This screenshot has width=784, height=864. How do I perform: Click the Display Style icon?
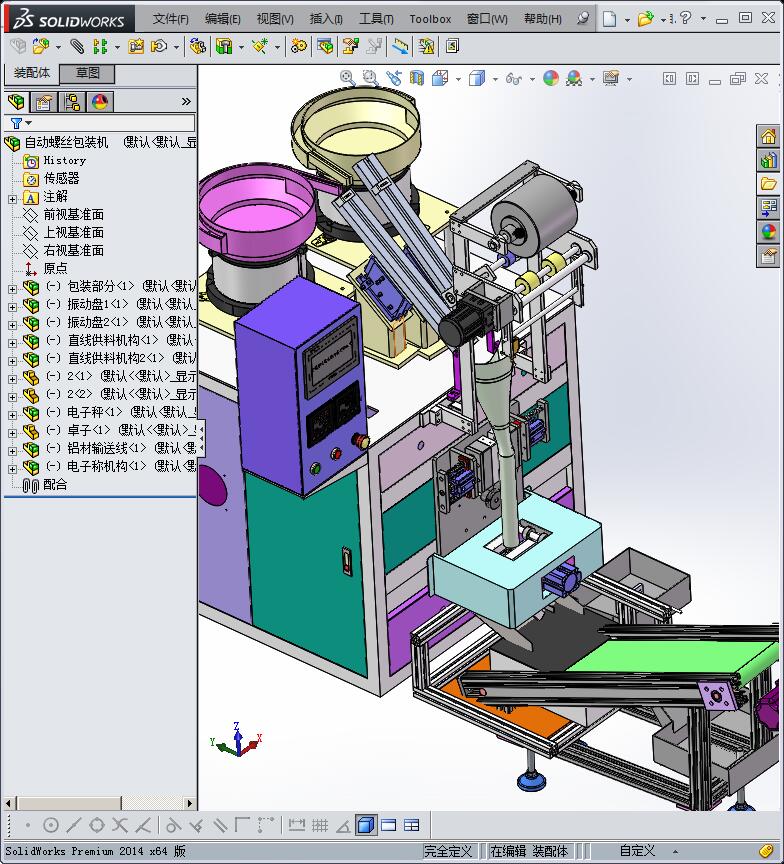tap(477, 78)
